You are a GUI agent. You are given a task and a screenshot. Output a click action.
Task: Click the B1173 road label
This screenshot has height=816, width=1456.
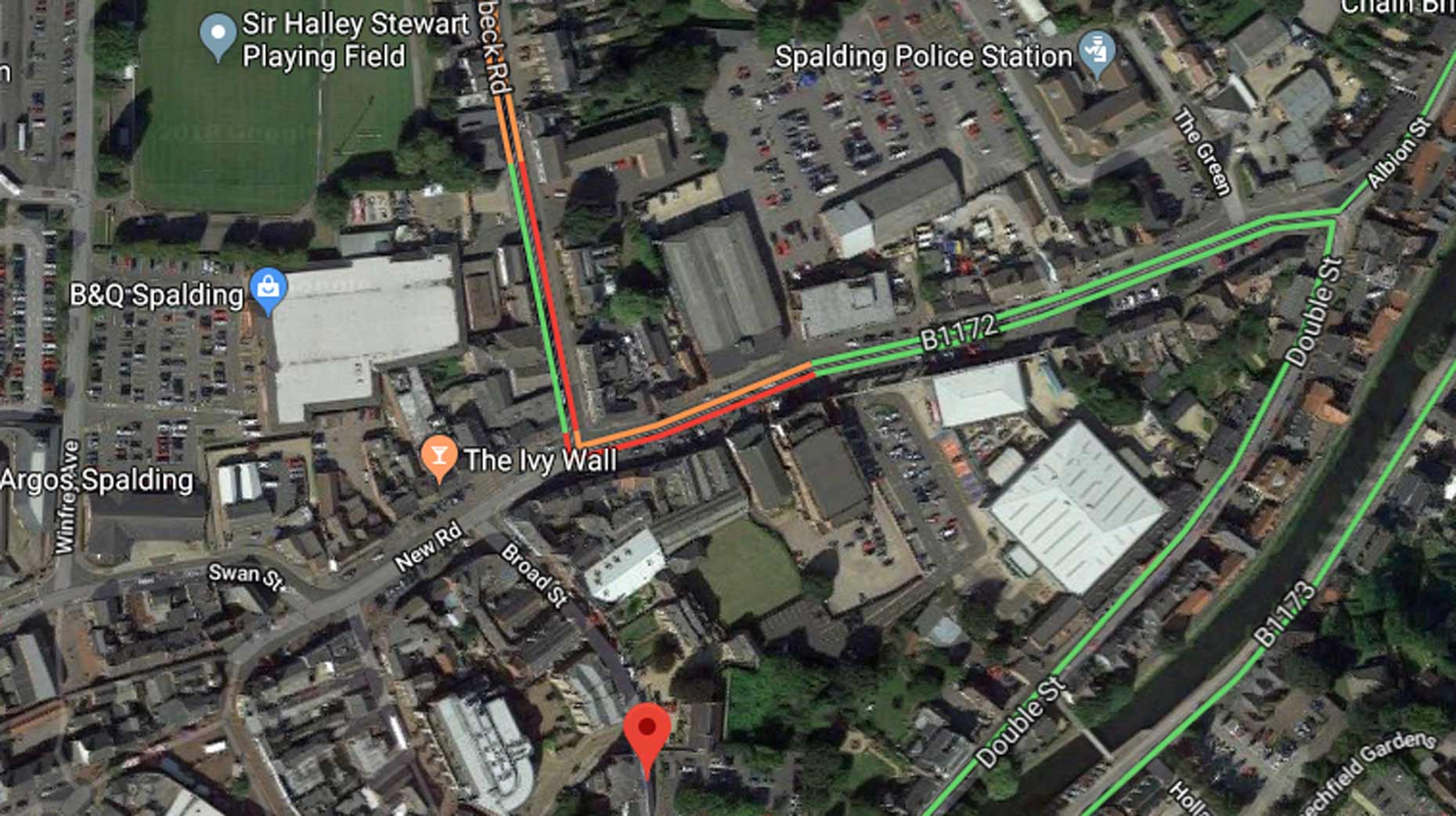1284,613
